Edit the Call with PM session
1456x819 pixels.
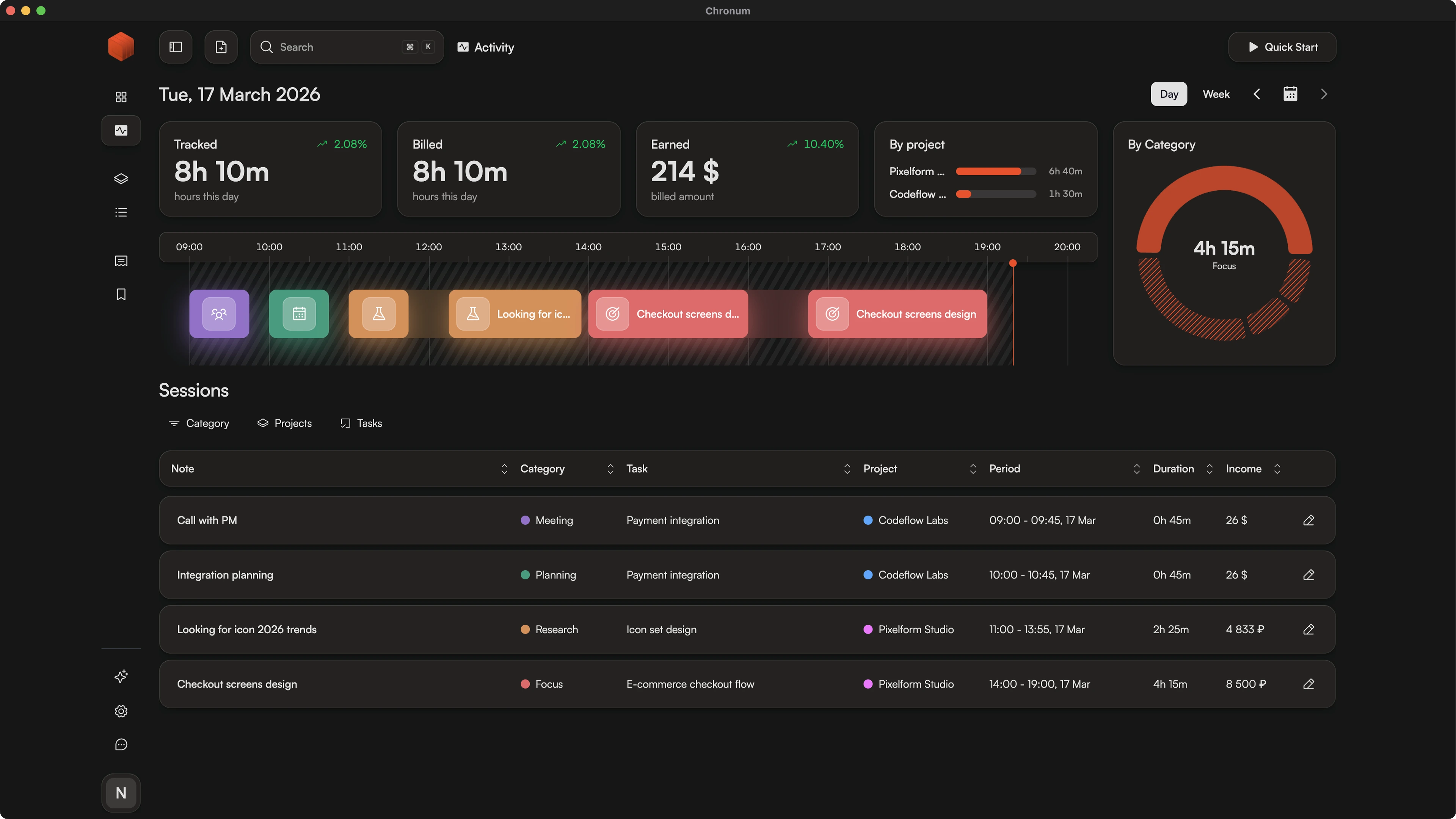(x=1309, y=520)
